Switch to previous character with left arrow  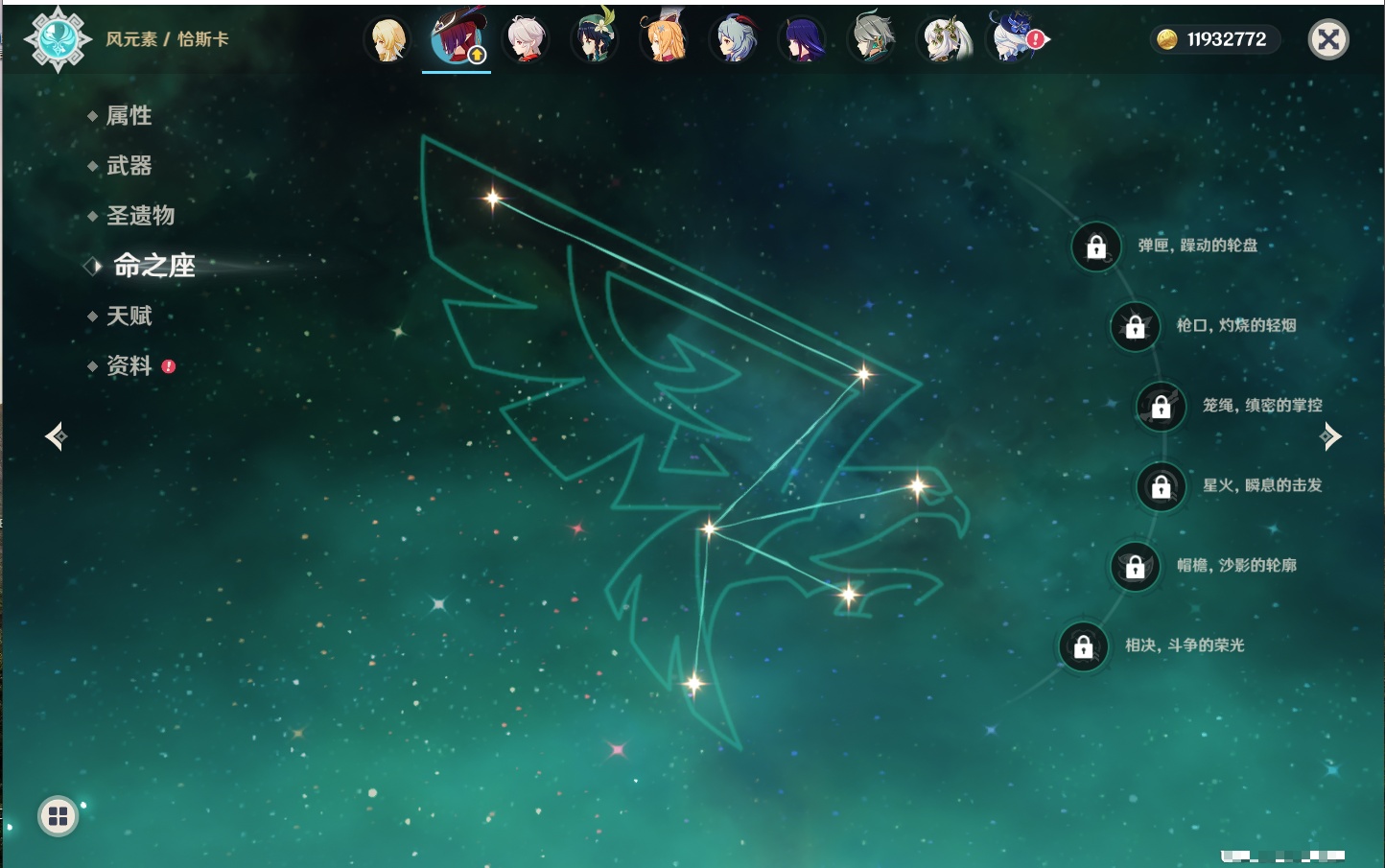click(56, 436)
